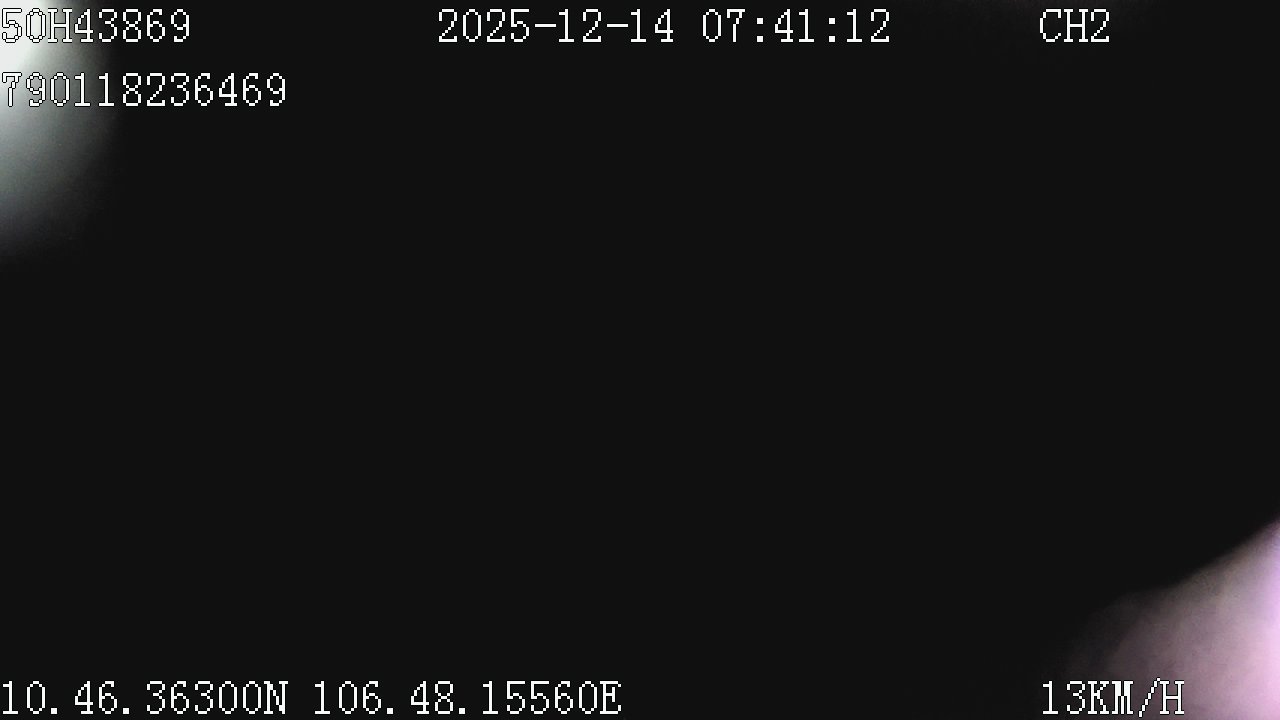
Task: Click the dark center of the video
Action: (x=640, y=360)
